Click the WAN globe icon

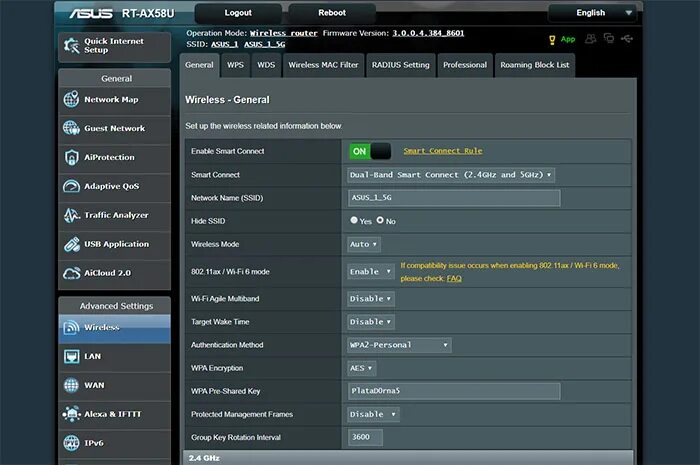coord(71,385)
